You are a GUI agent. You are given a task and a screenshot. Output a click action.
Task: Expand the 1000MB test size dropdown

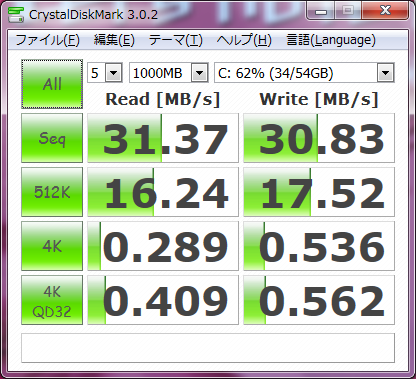200,73
